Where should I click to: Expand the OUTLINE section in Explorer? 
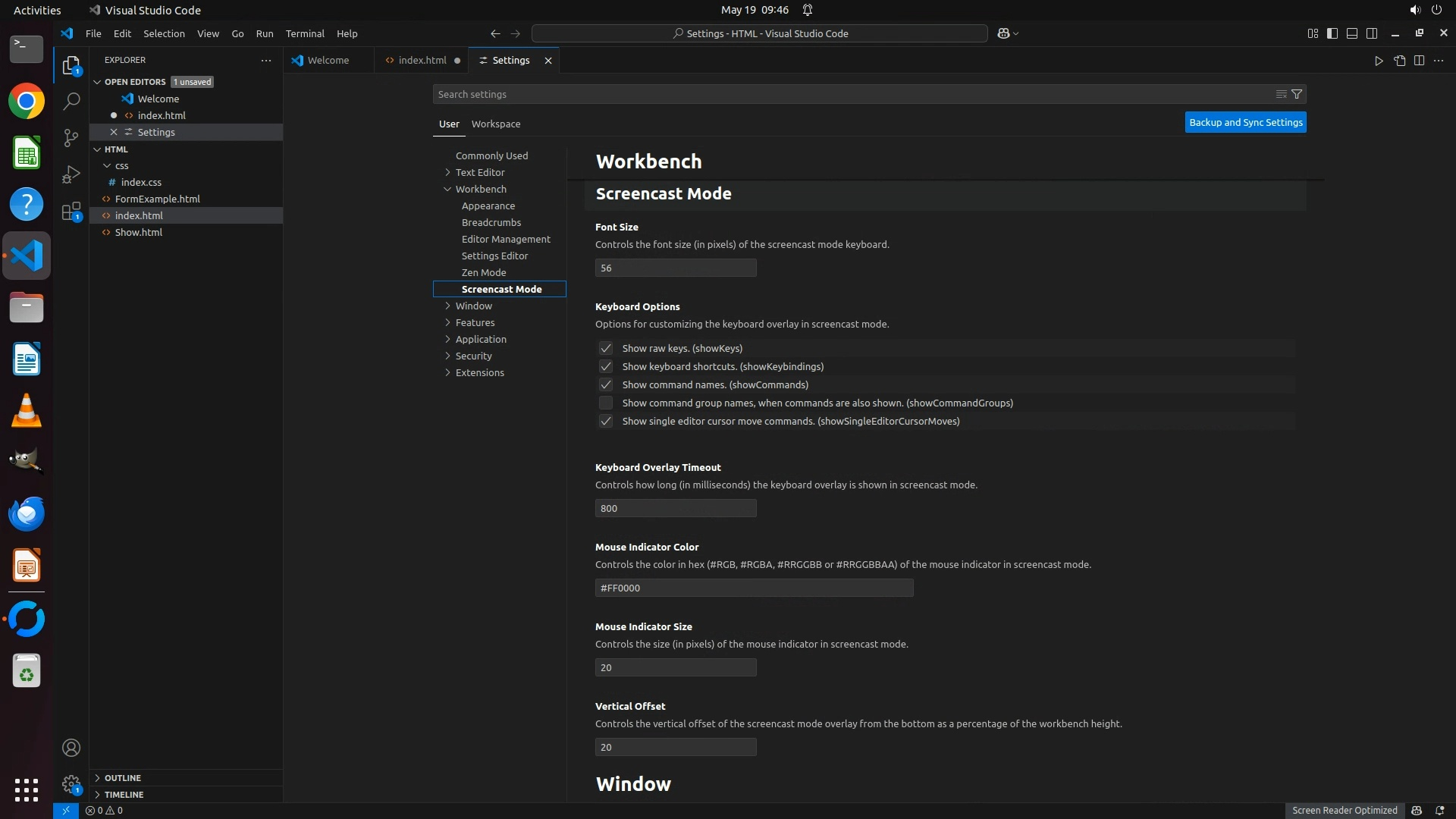tap(122, 778)
